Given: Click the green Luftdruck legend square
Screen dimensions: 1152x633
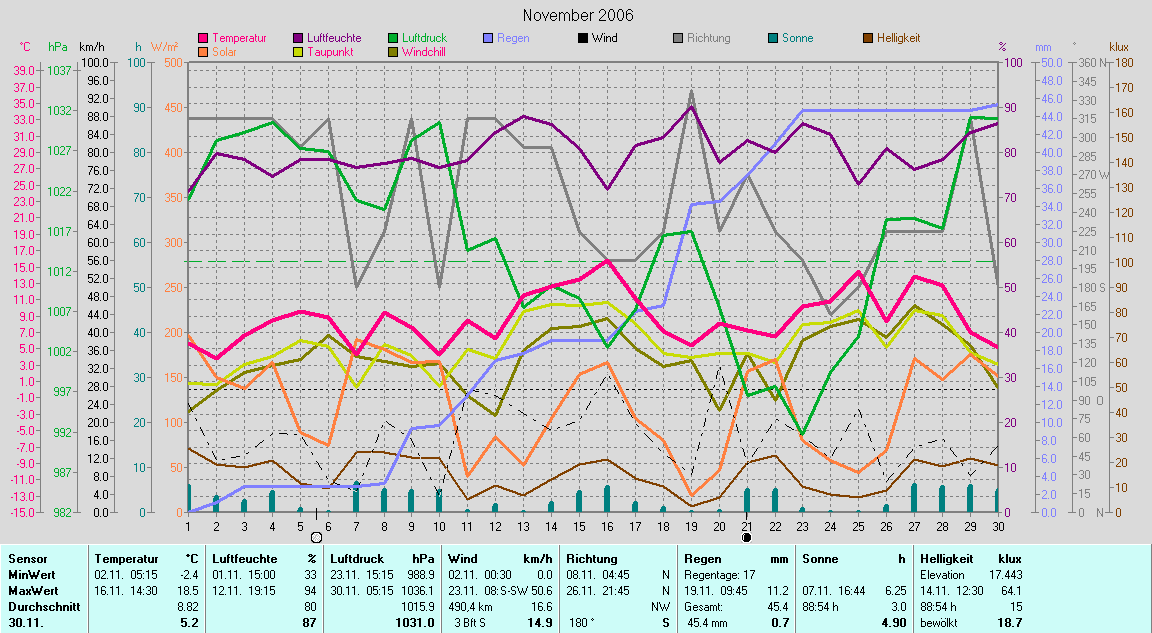Looking at the screenshot, I should [393, 38].
